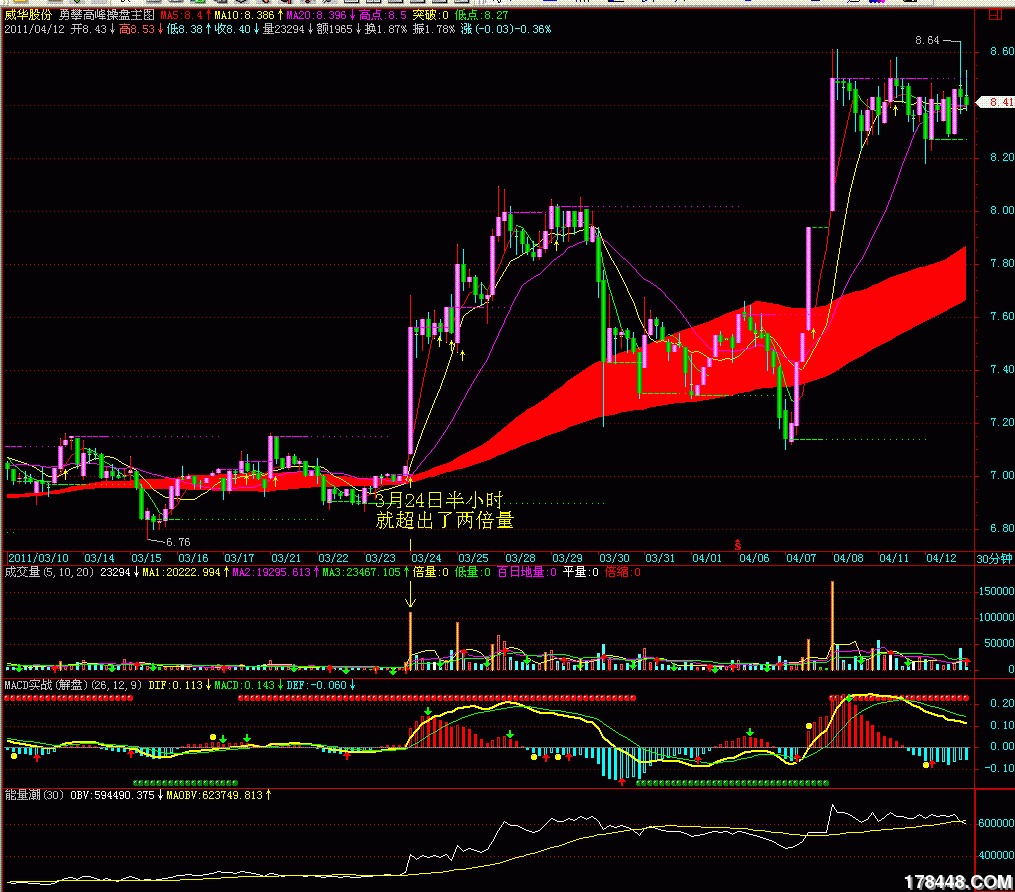Click the 倍缩:0 label
Viewport: 1015px width, 892px height.
[622, 572]
